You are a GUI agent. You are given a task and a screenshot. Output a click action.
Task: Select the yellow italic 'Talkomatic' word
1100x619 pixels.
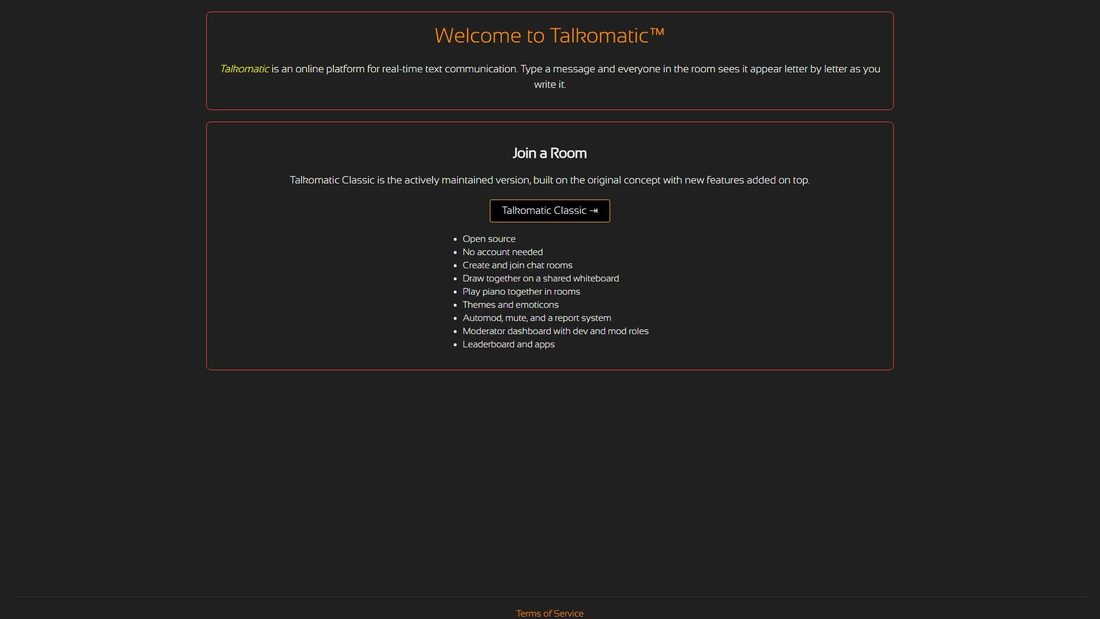click(x=244, y=69)
